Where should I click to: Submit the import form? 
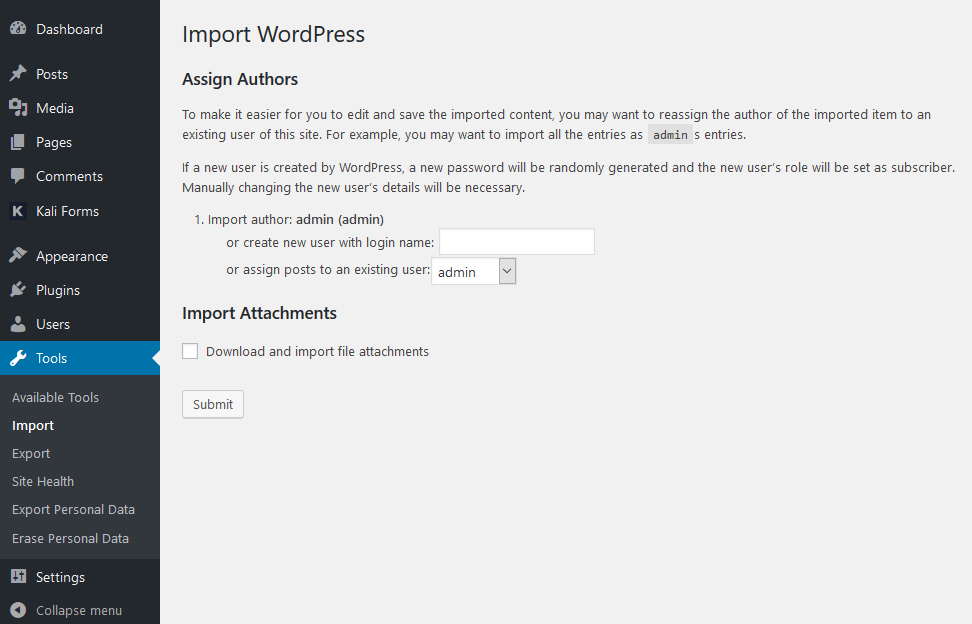[x=213, y=404]
